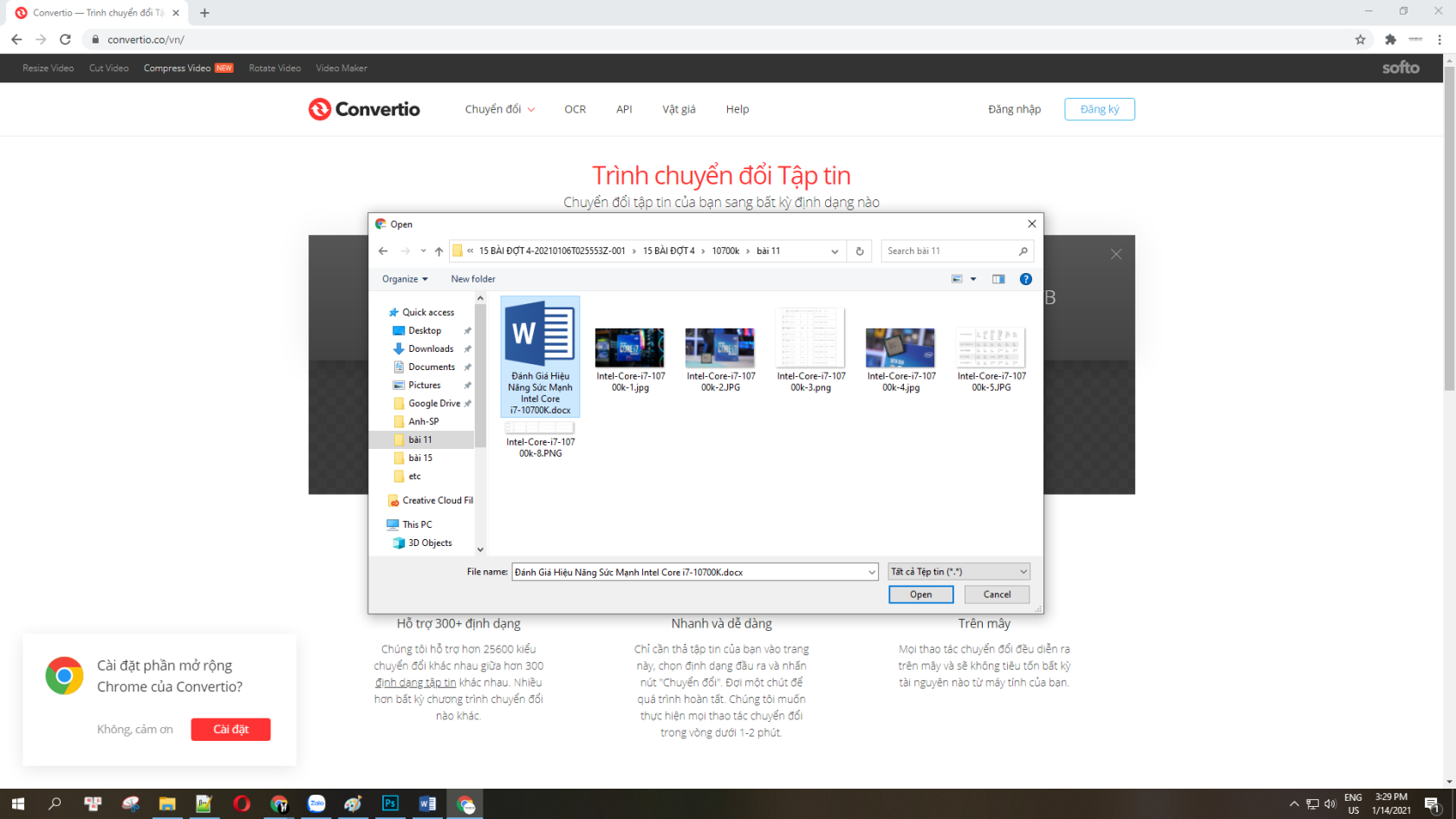Expand the File name combo box

coord(872,572)
